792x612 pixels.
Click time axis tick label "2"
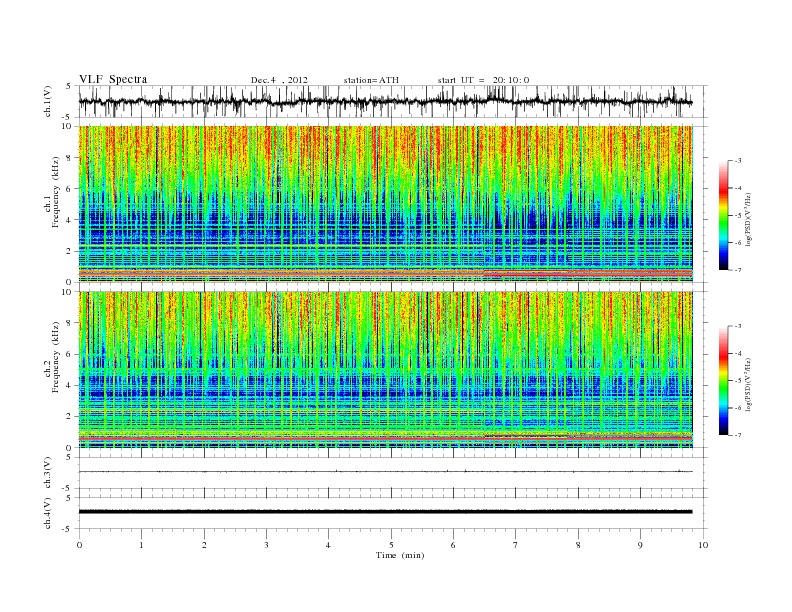[204, 545]
